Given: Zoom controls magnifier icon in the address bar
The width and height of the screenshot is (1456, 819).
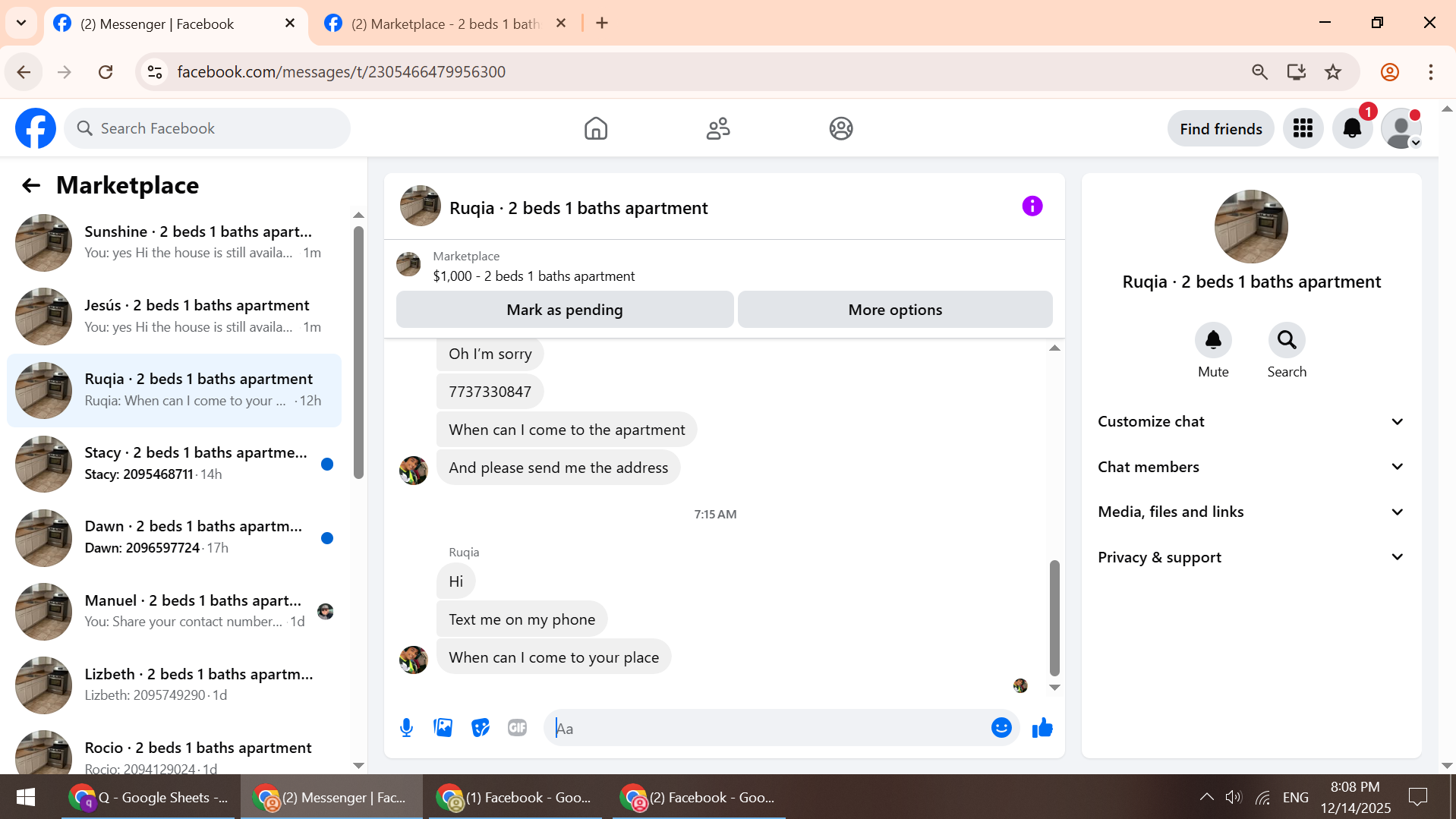Looking at the screenshot, I should coord(1260,72).
